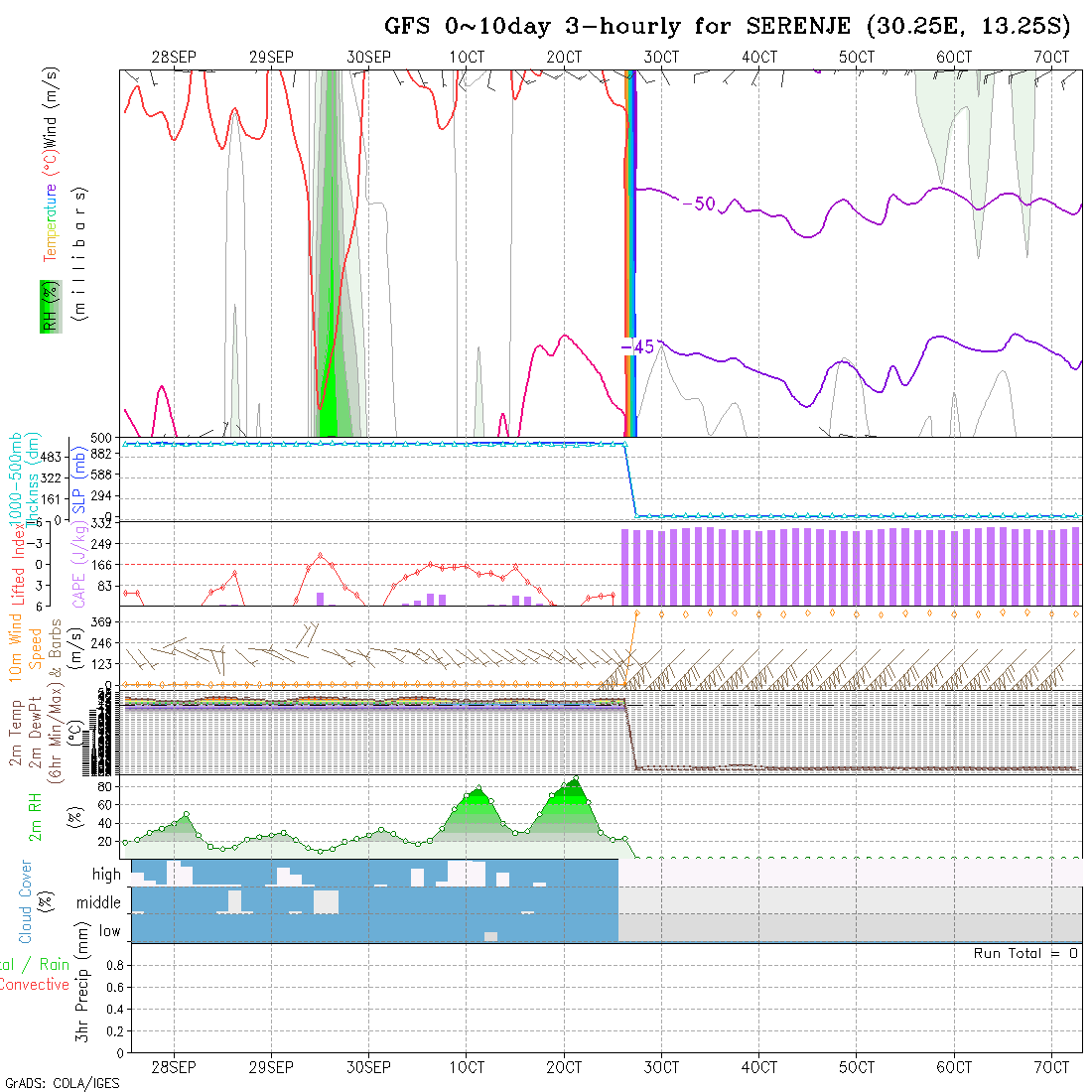1092x1092 pixels.
Task: Click the highest 2m RH peak near 2OCT
Action: pyautogui.click(x=575, y=779)
